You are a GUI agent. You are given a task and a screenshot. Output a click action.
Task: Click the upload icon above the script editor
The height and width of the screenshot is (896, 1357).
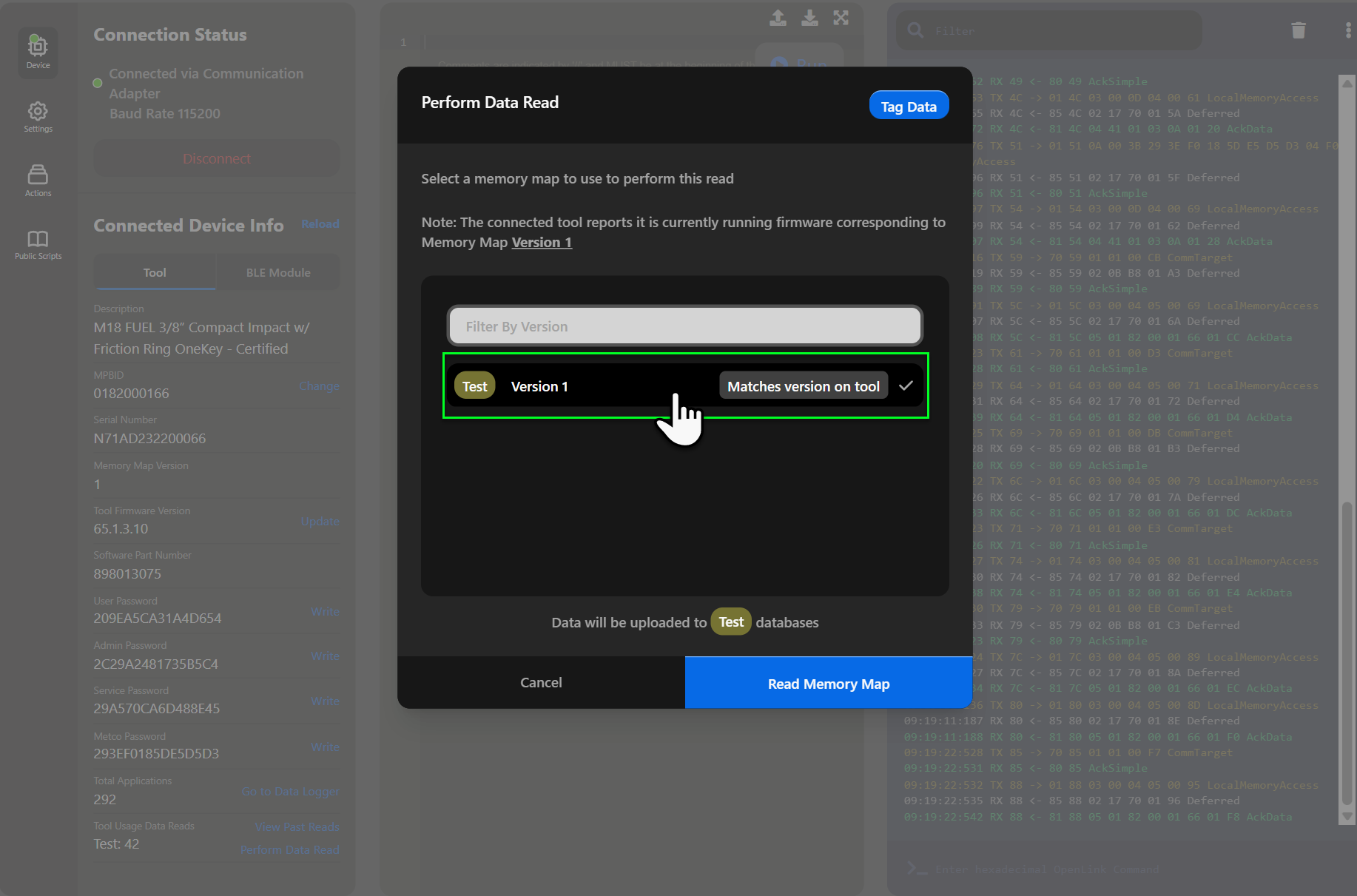coord(778,18)
